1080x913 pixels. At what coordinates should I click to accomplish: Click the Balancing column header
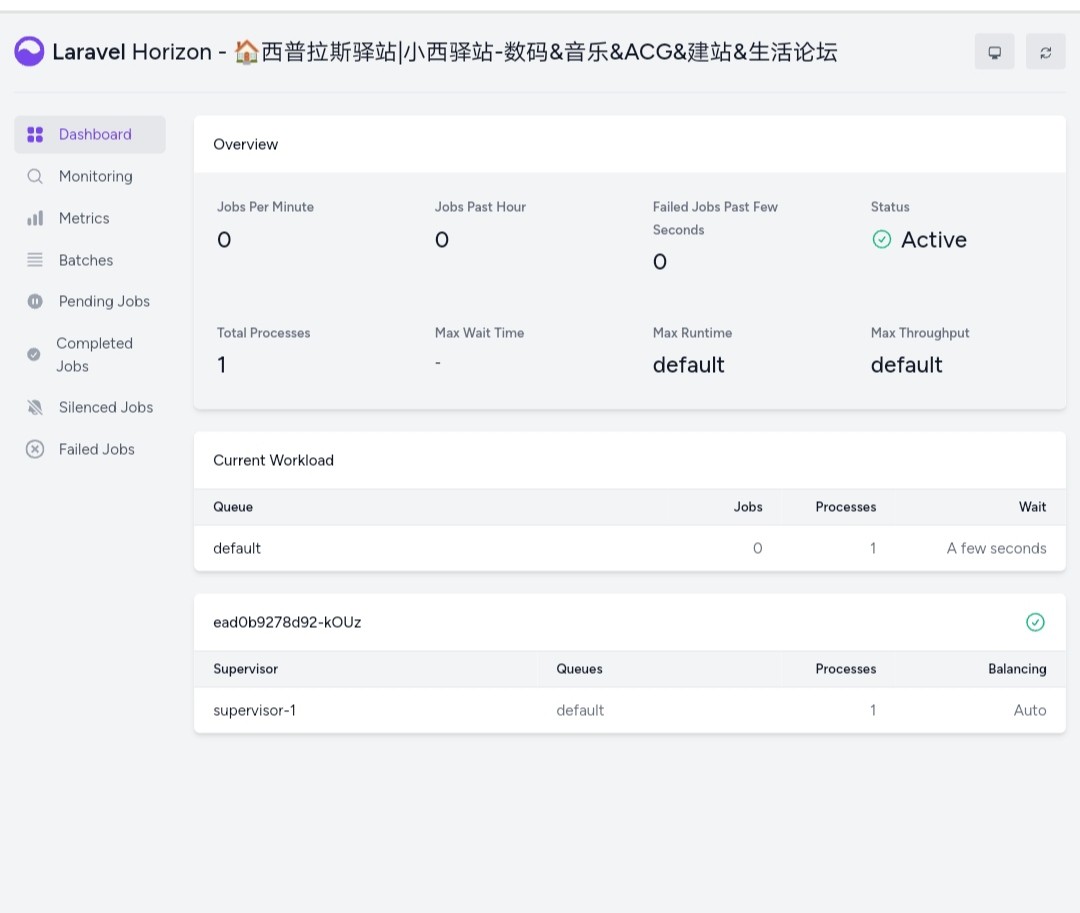click(1017, 669)
